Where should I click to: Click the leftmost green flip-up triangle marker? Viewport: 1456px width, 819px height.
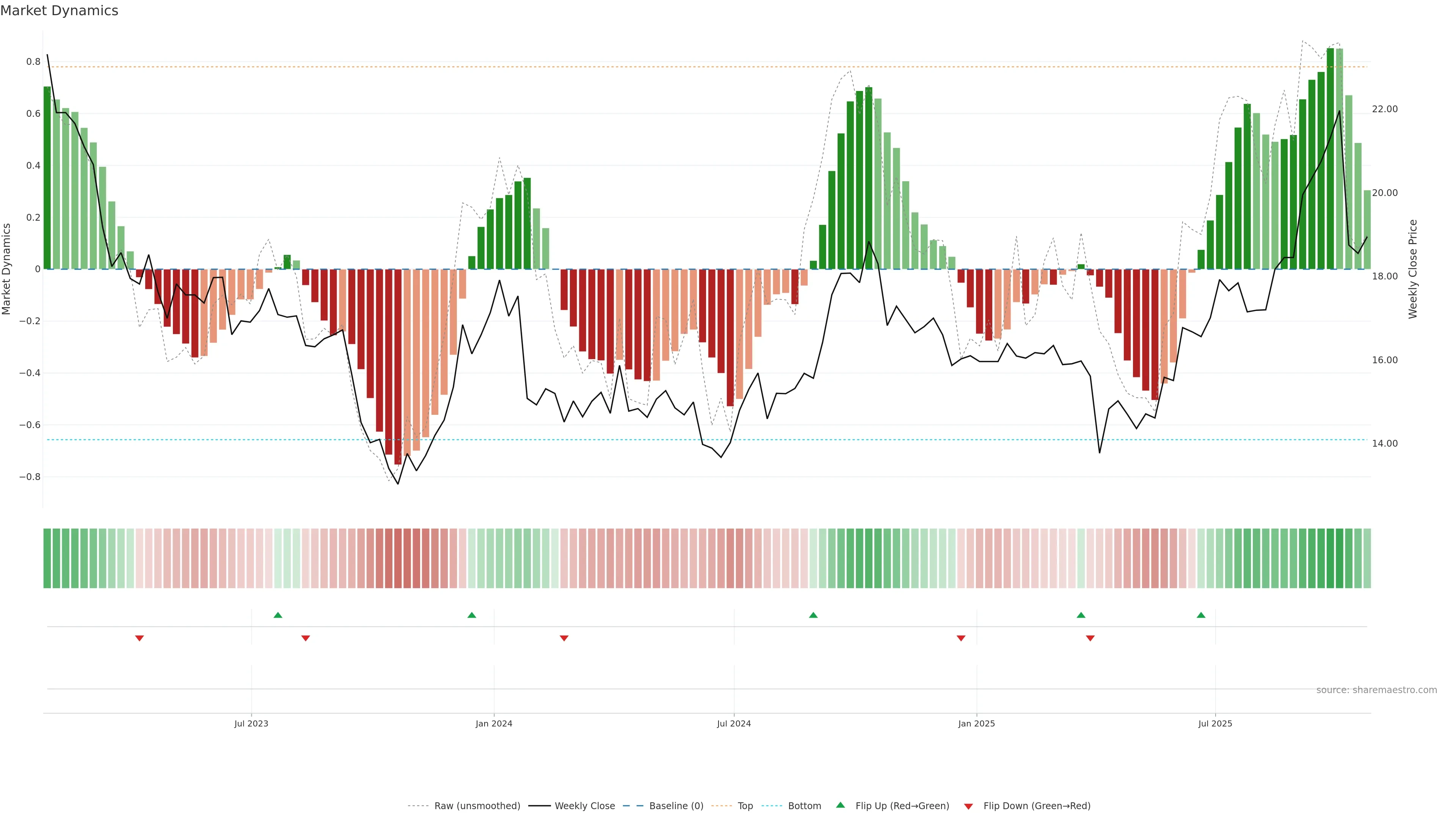click(x=278, y=615)
